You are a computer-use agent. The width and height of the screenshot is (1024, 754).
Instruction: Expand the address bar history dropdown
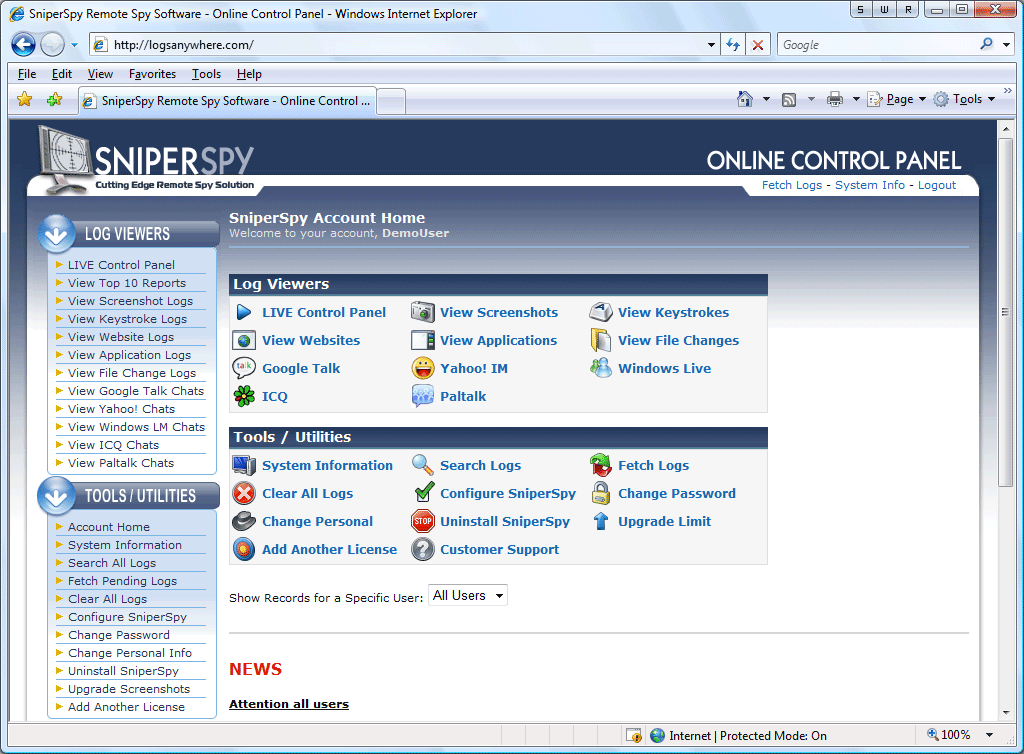point(711,45)
